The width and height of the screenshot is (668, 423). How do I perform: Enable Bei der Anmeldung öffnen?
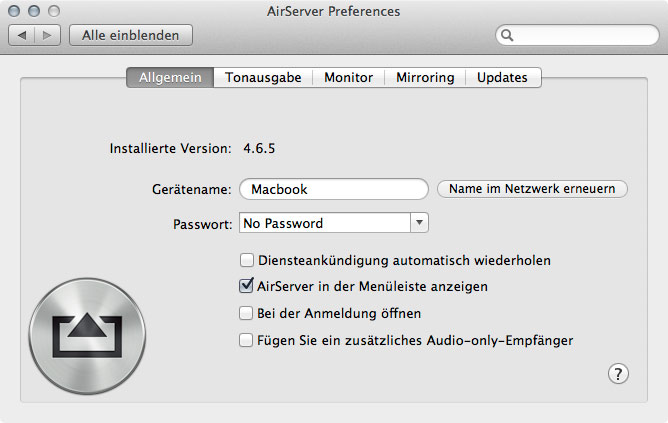(246, 313)
